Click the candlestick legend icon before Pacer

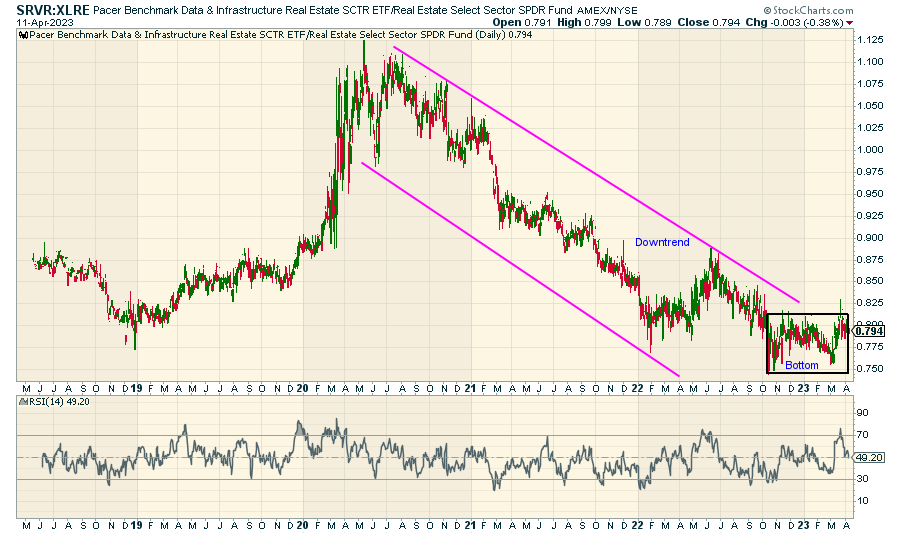coord(23,35)
